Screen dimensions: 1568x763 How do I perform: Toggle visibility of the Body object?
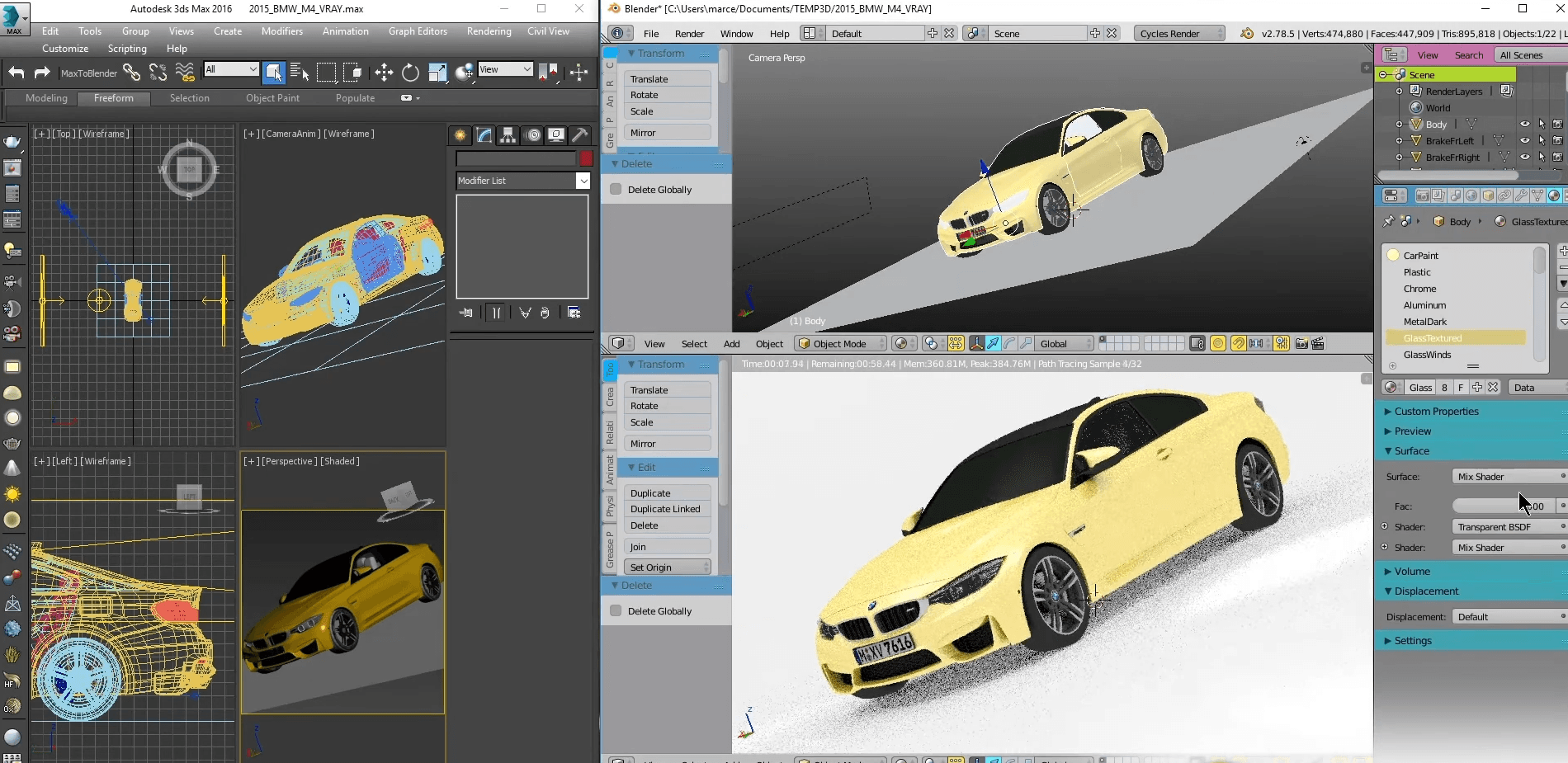(x=1525, y=124)
